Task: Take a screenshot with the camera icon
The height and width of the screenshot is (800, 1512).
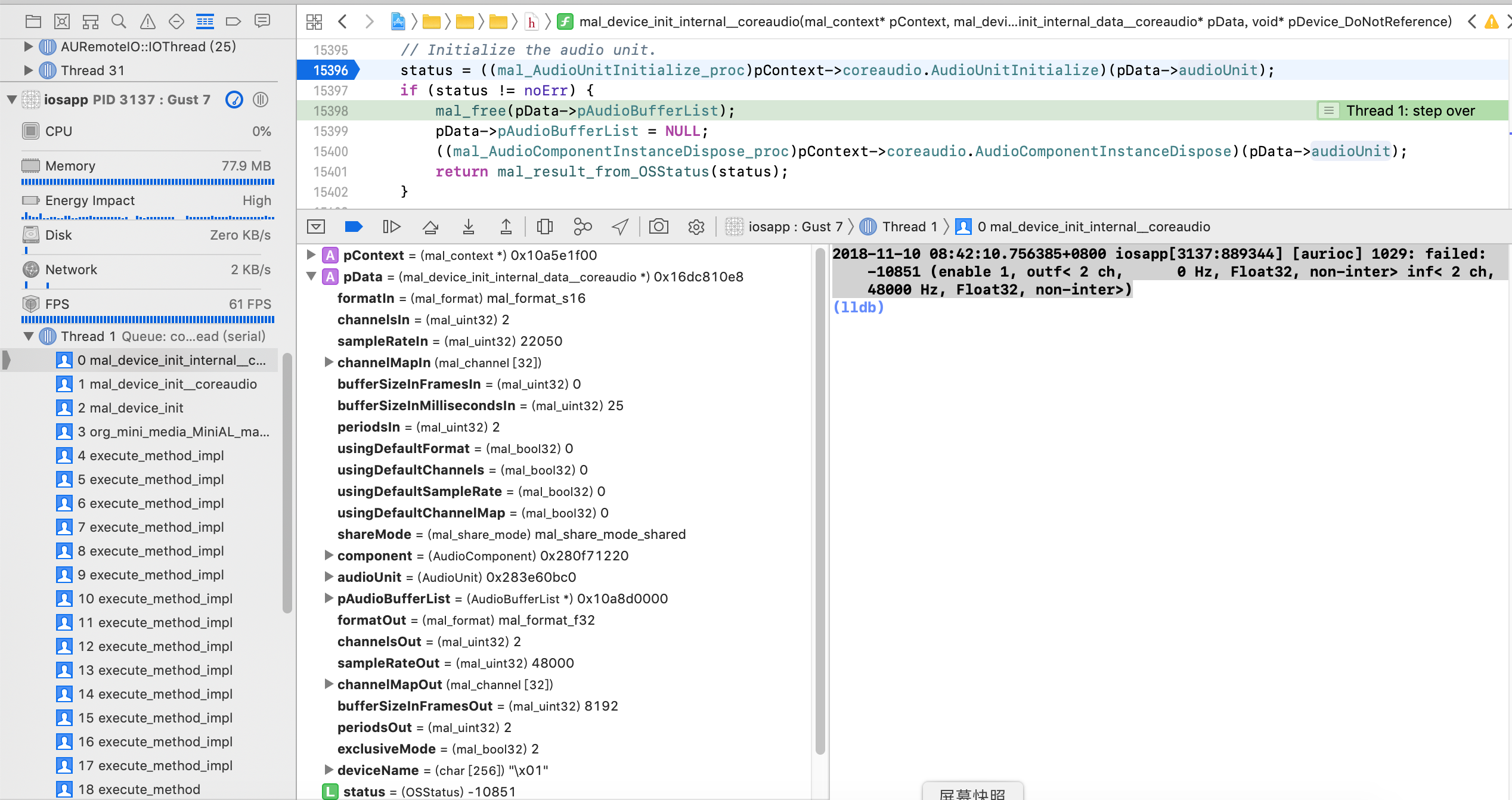Action: (658, 227)
